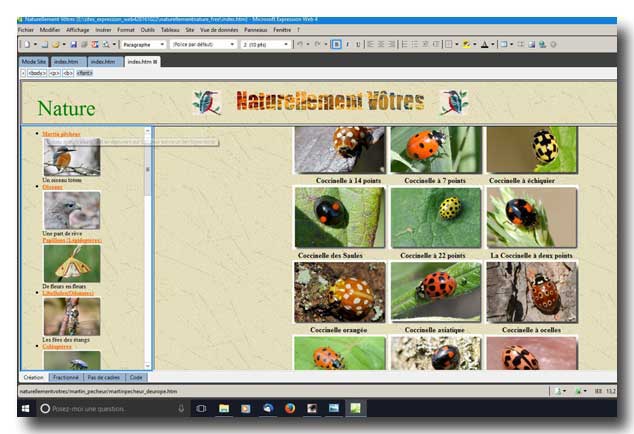Click the Undo arrow icon
Viewport: 634px width, 434px height.
[x=300, y=44]
